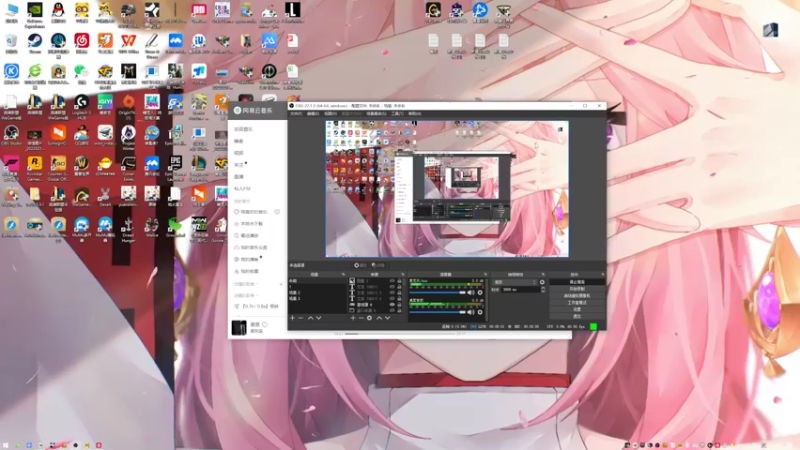Add new playlist plus in NetEase sidebar
The image size is (800, 450).
pyautogui.click(x=281, y=284)
